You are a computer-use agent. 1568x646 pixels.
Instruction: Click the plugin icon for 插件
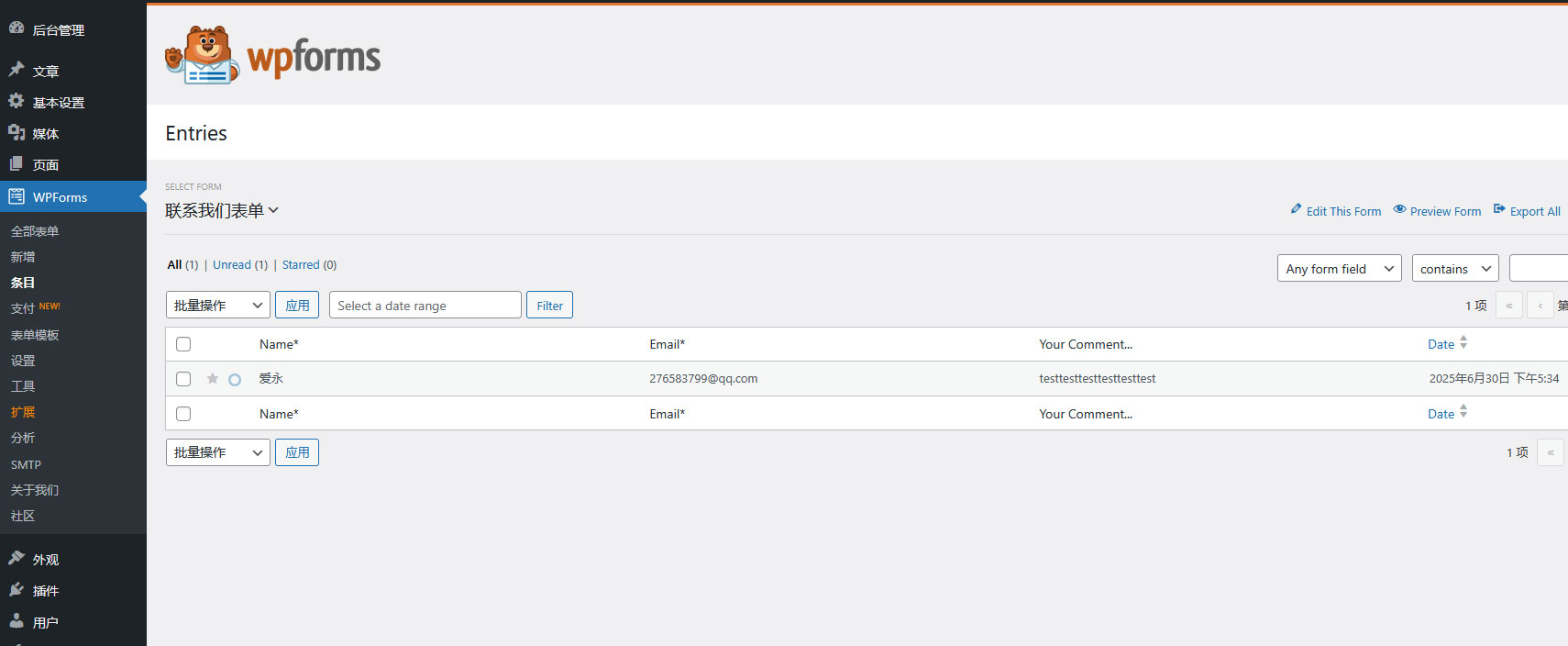(17, 589)
